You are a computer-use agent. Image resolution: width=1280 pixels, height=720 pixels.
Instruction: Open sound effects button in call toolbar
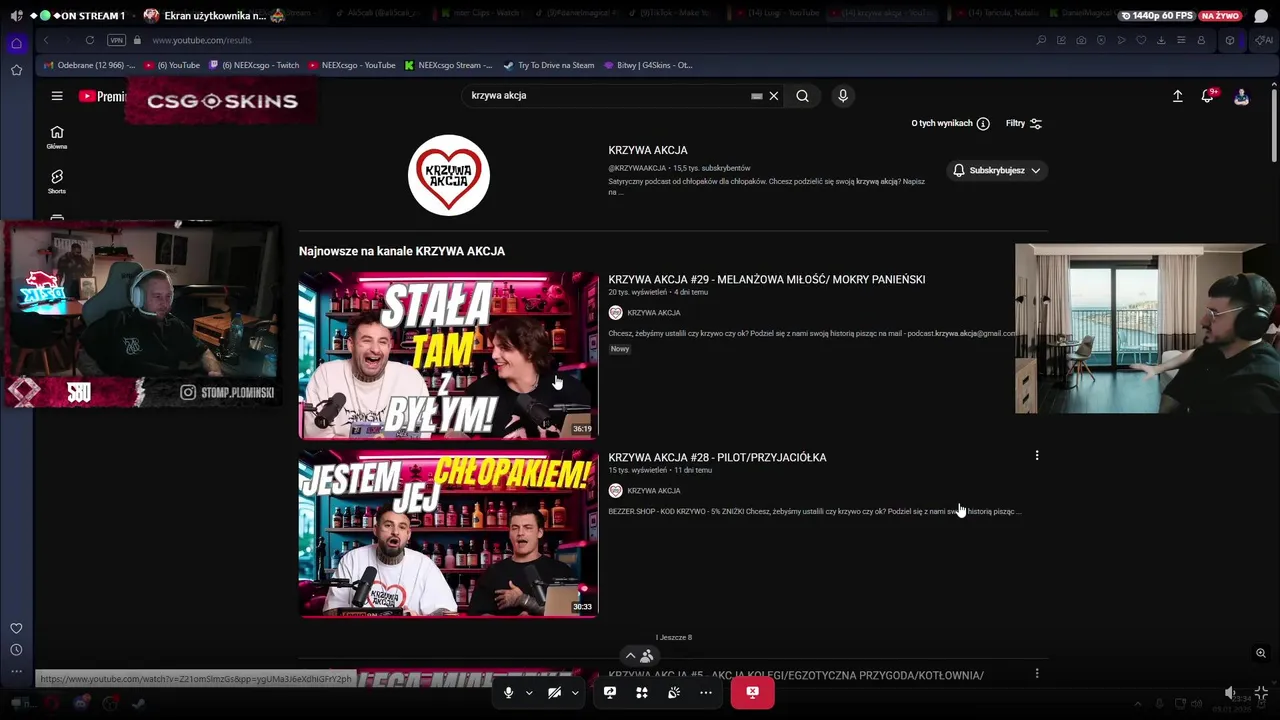(x=674, y=692)
